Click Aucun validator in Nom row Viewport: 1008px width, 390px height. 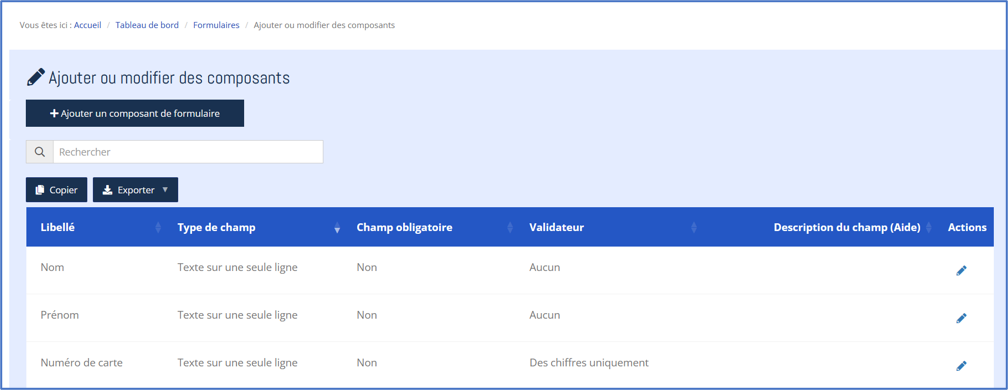click(544, 267)
